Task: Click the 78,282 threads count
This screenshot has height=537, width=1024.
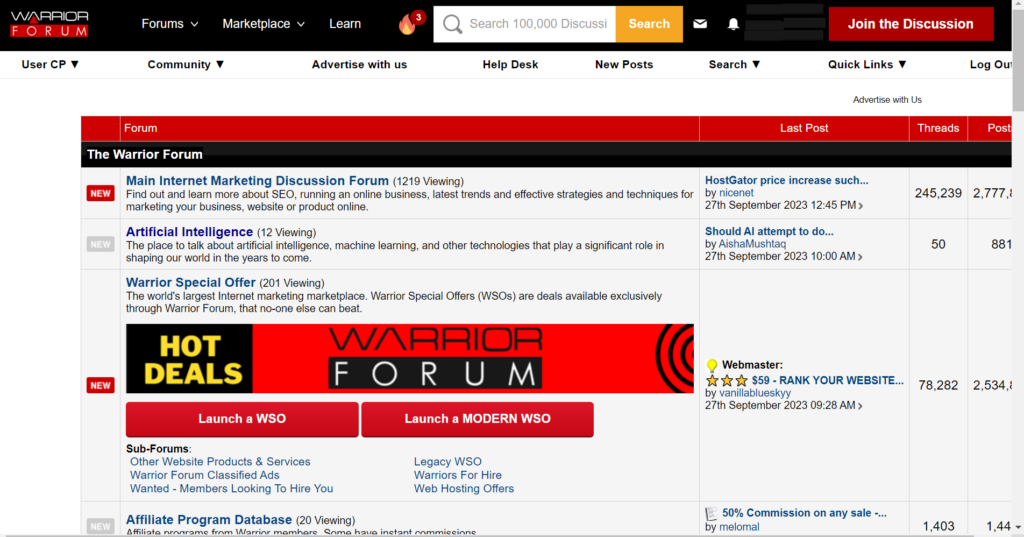Action: pyautogui.click(x=938, y=385)
